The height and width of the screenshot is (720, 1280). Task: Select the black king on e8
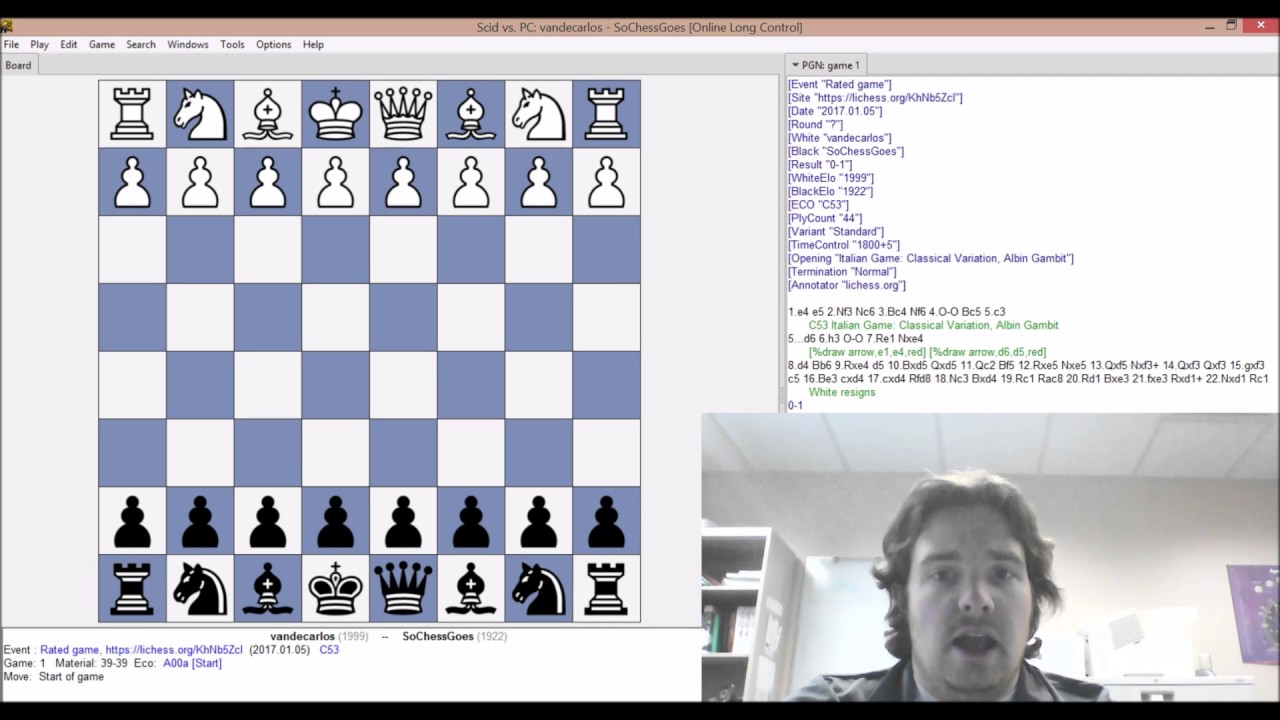[335, 588]
